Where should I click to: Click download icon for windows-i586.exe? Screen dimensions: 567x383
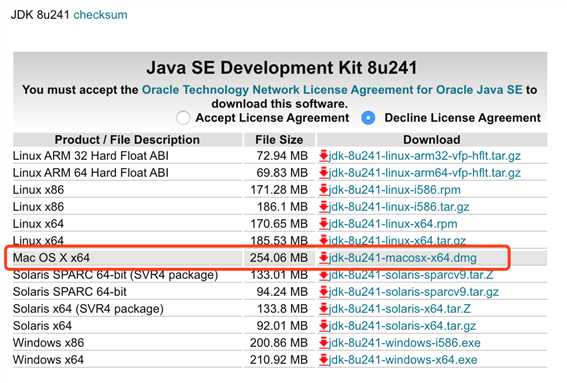324,343
